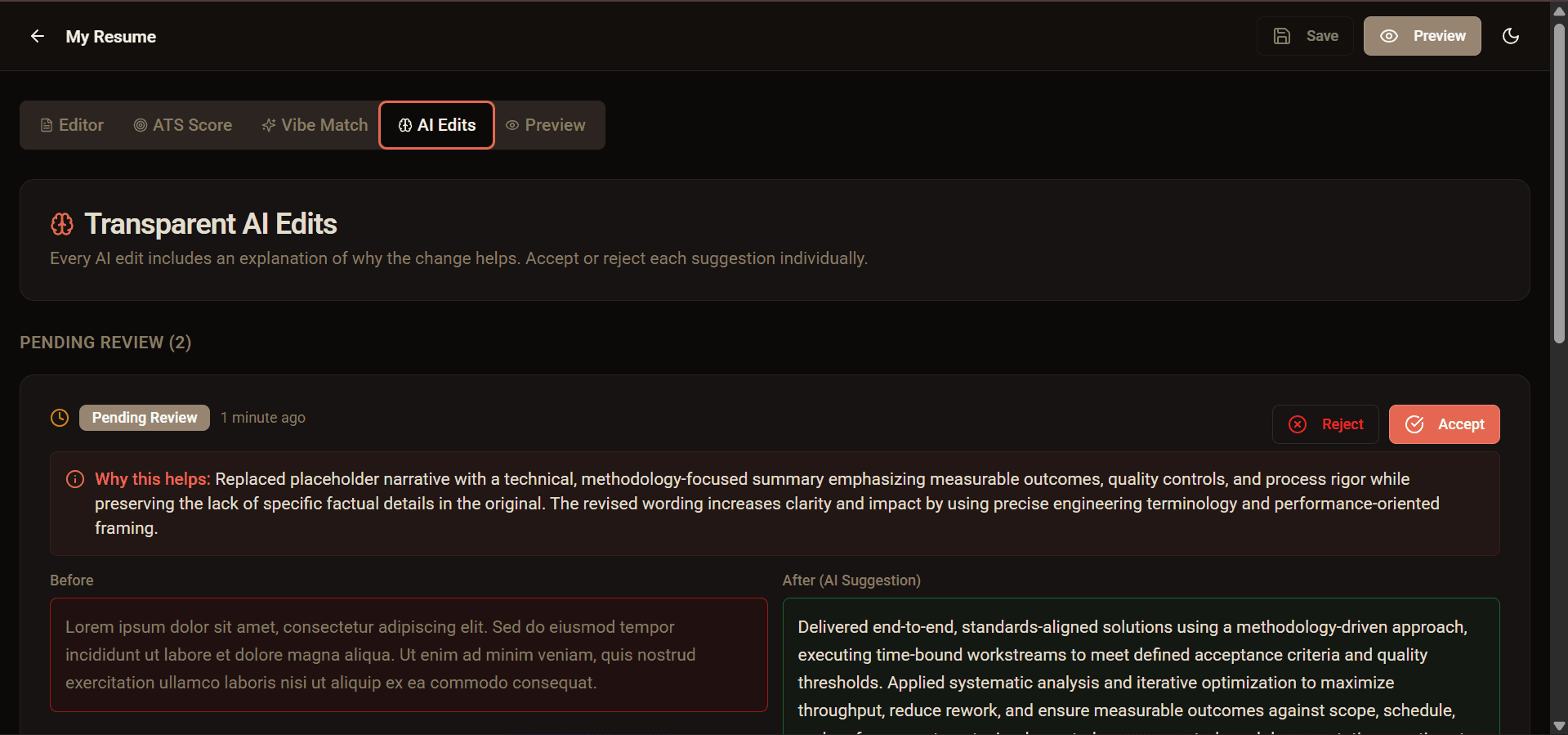Accept the AI suggestion
1568x735 pixels.
1444,424
